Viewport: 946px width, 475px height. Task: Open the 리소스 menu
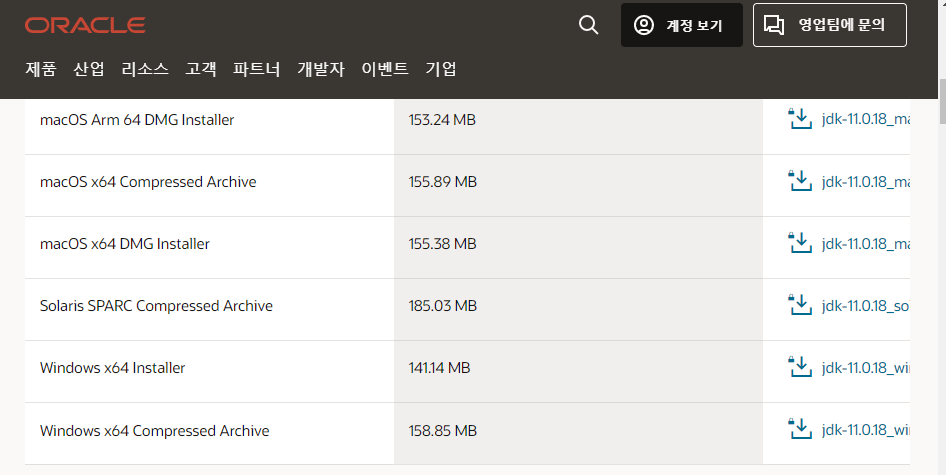pos(145,69)
